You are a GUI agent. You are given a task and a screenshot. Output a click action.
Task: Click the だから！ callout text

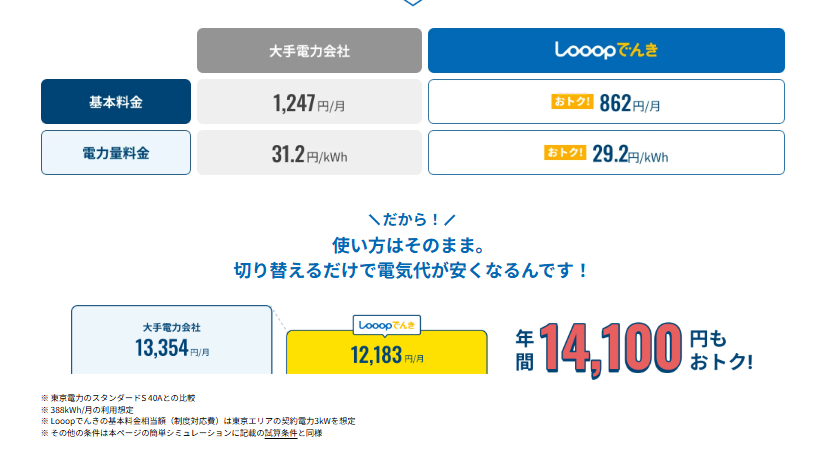click(411, 220)
